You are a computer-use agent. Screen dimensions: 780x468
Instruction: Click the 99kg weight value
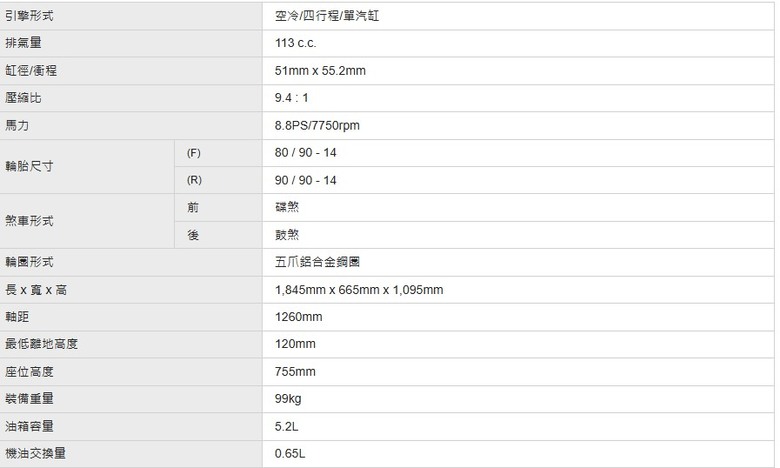pos(288,399)
